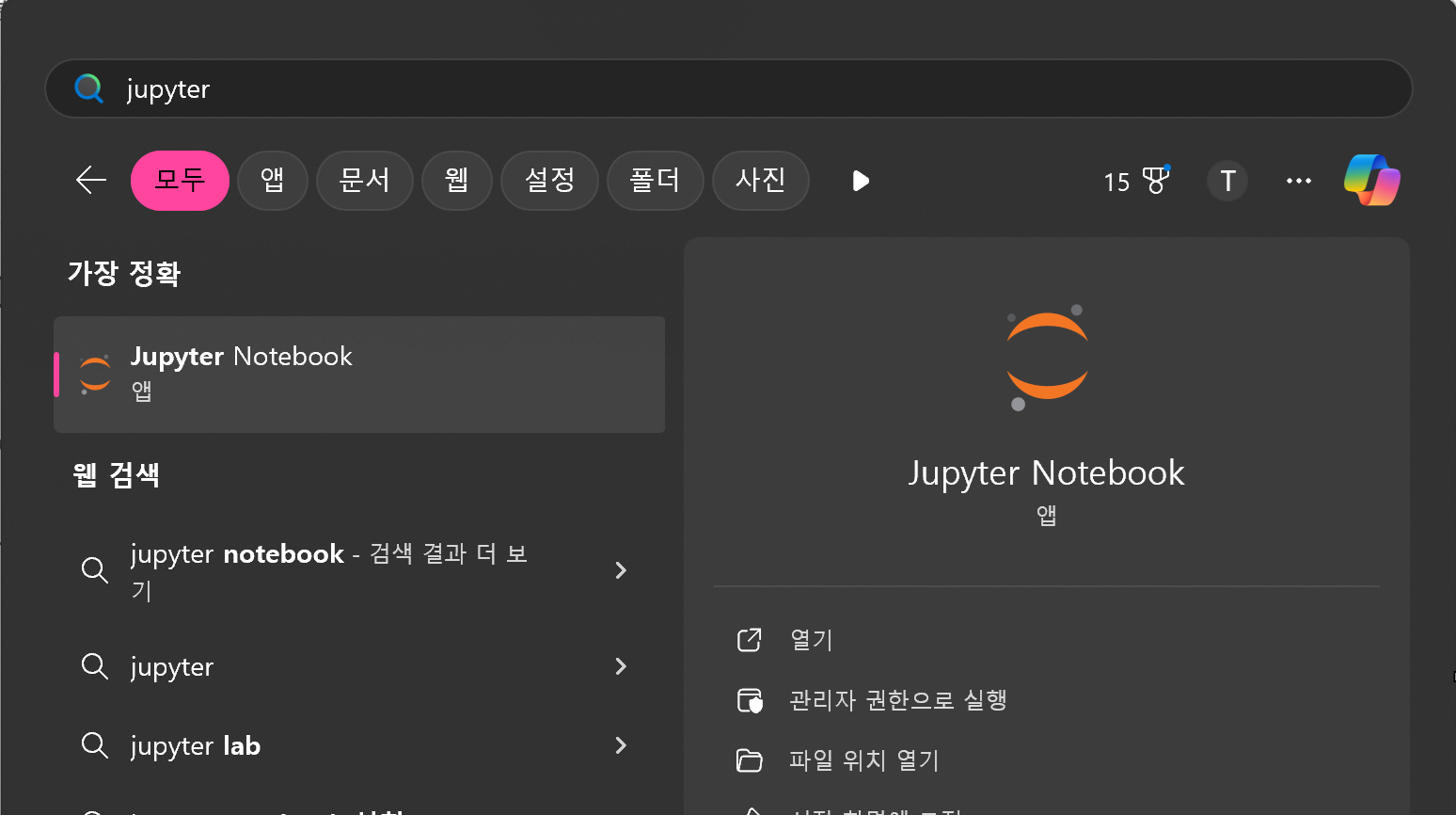Switch to the 문서 filter tab

(x=365, y=180)
